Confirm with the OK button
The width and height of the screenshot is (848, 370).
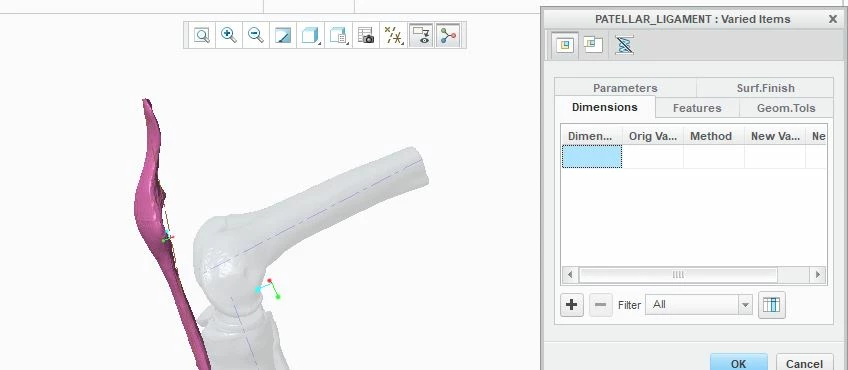tap(738, 363)
